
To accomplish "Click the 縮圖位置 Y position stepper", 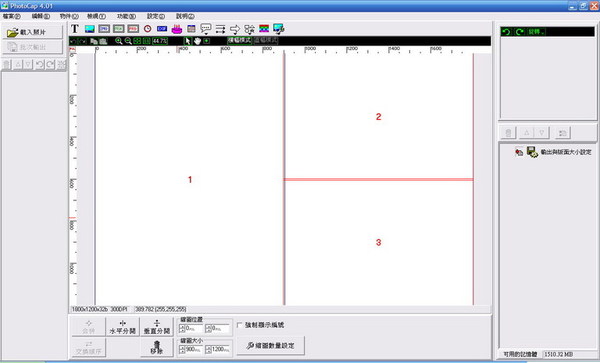I will tap(208, 329).
